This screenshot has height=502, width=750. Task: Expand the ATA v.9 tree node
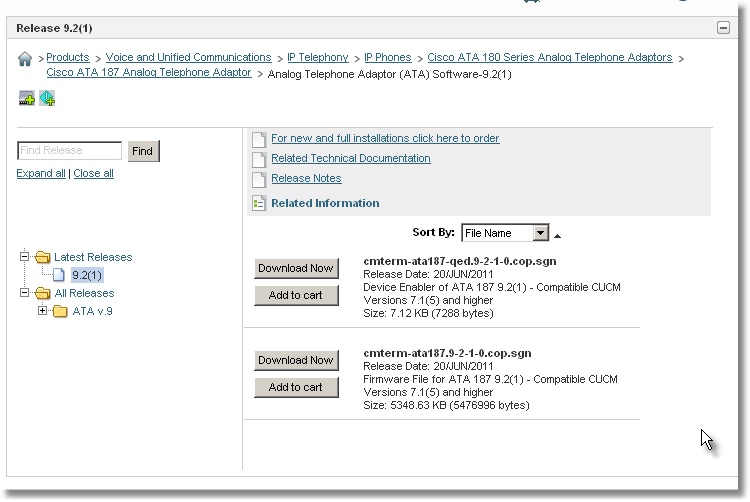click(43, 311)
